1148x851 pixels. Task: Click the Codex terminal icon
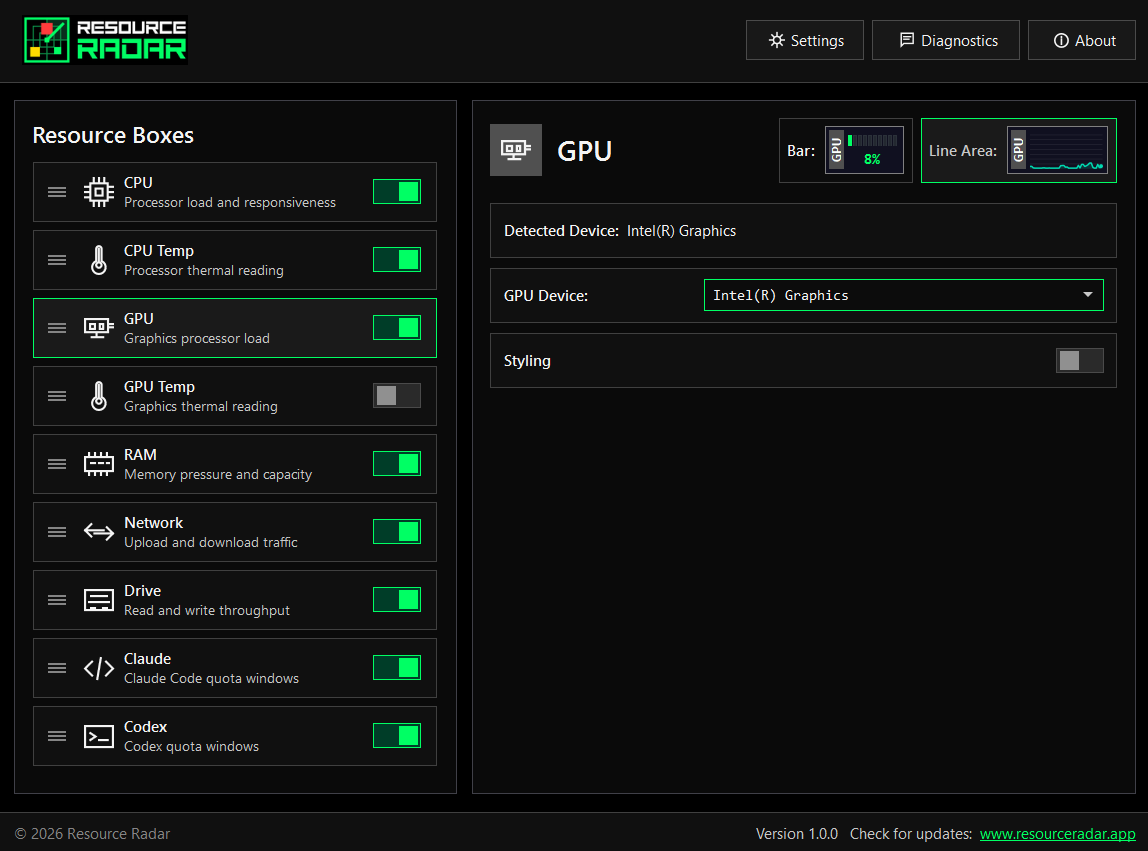click(99, 736)
